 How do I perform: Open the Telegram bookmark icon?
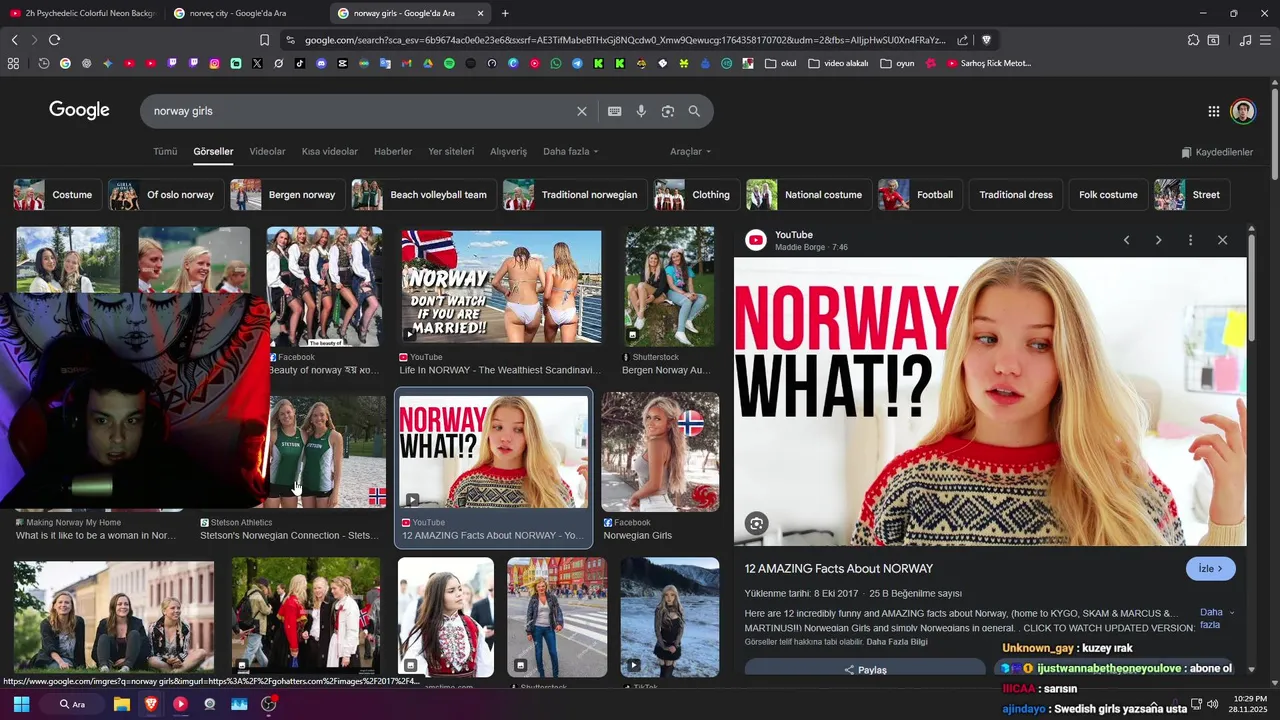pyautogui.click(x=577, y=63)
